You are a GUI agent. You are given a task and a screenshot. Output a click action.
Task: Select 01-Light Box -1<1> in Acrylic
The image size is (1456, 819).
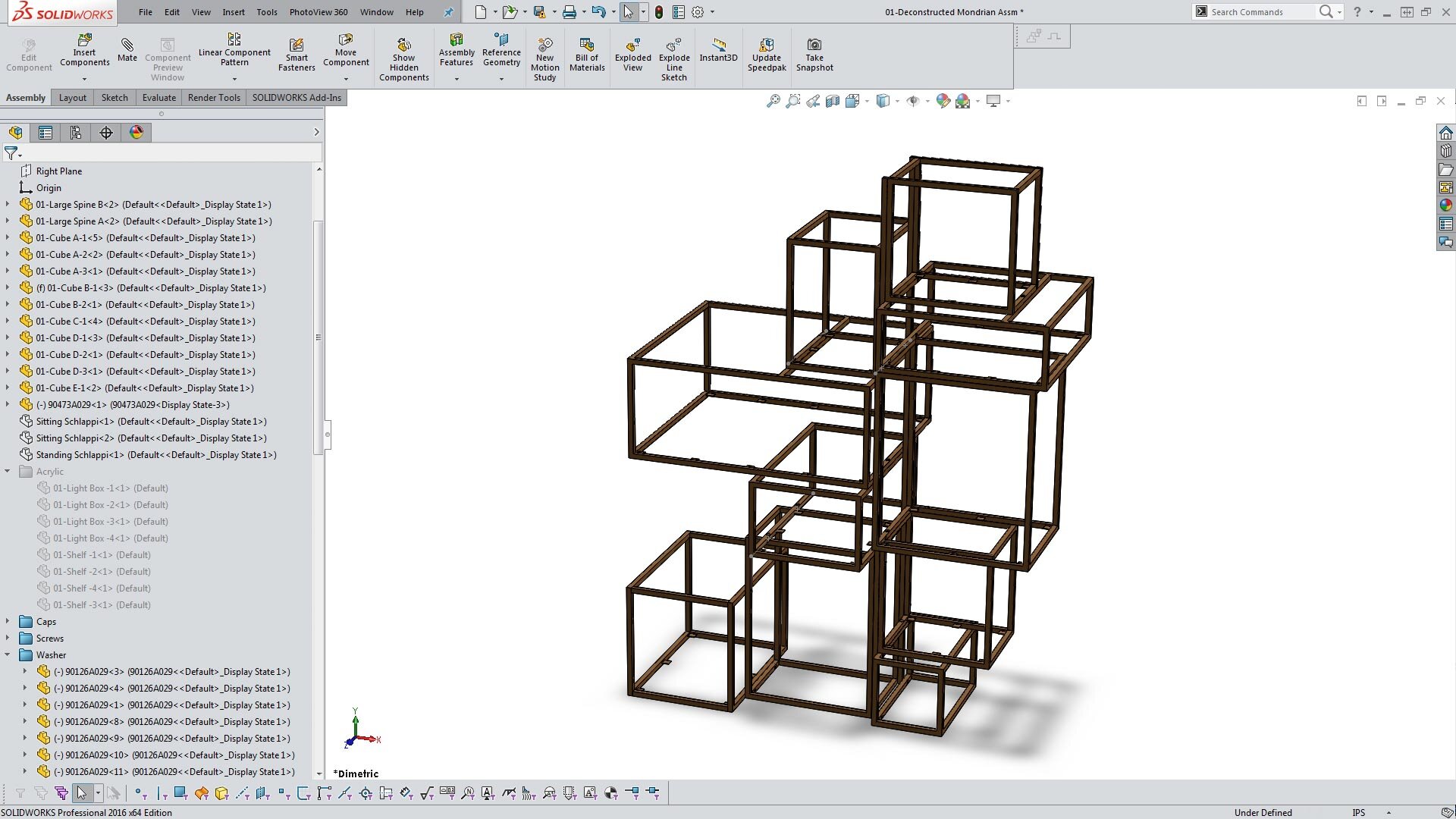coord(110,488)
